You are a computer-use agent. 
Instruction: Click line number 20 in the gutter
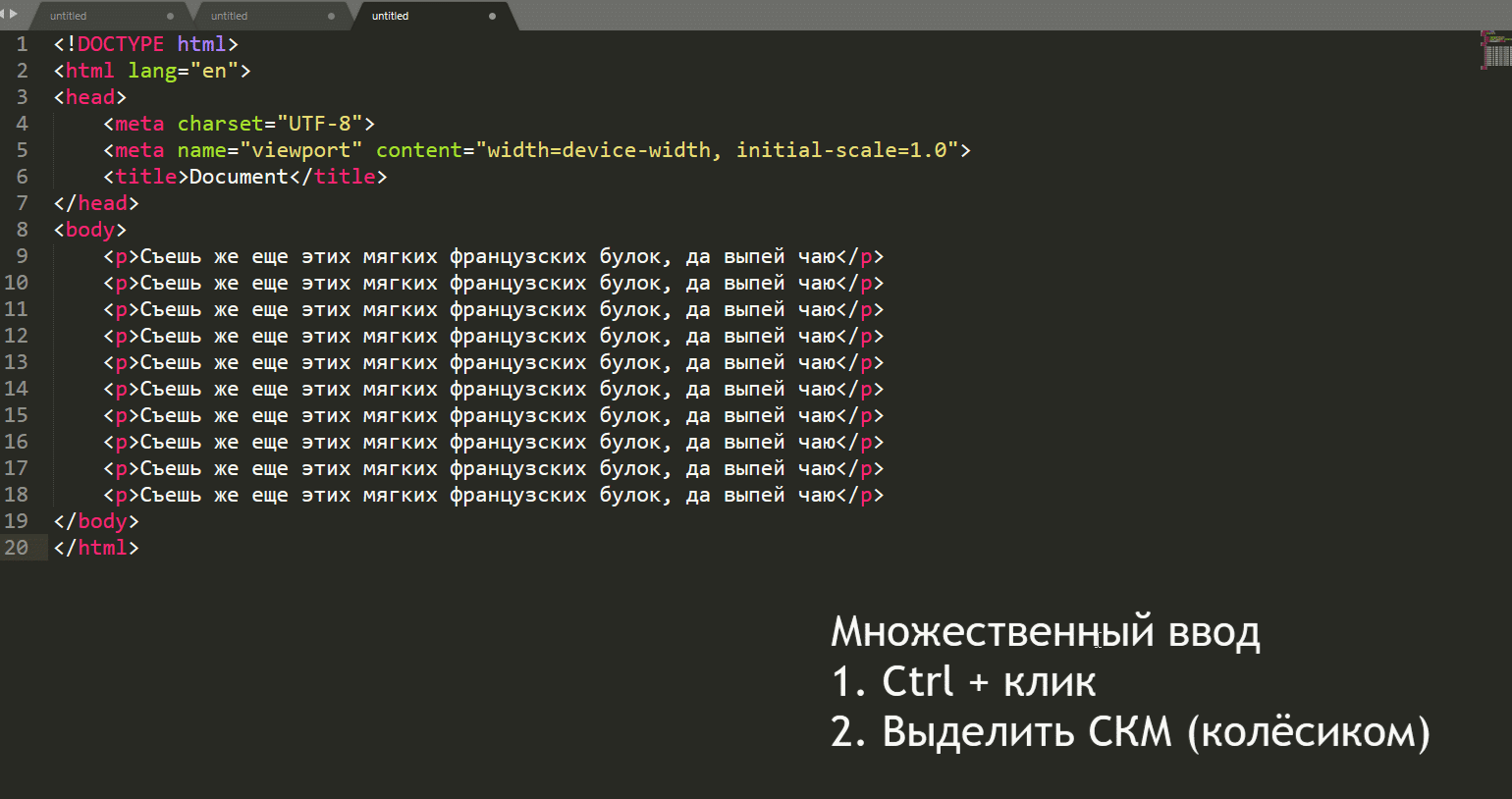[16, 548]
